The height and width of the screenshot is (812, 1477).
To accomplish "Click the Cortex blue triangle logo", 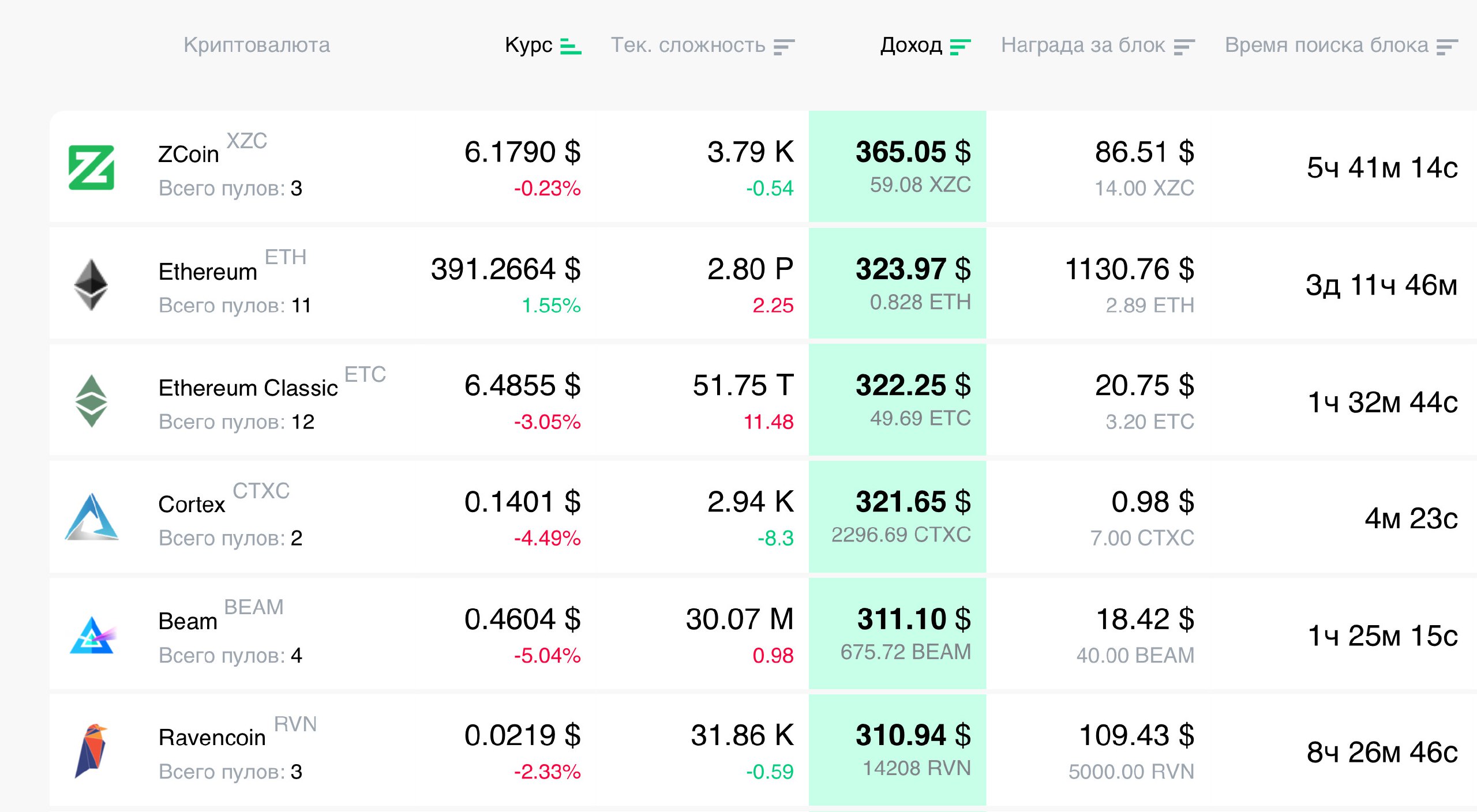I will 92,517.
